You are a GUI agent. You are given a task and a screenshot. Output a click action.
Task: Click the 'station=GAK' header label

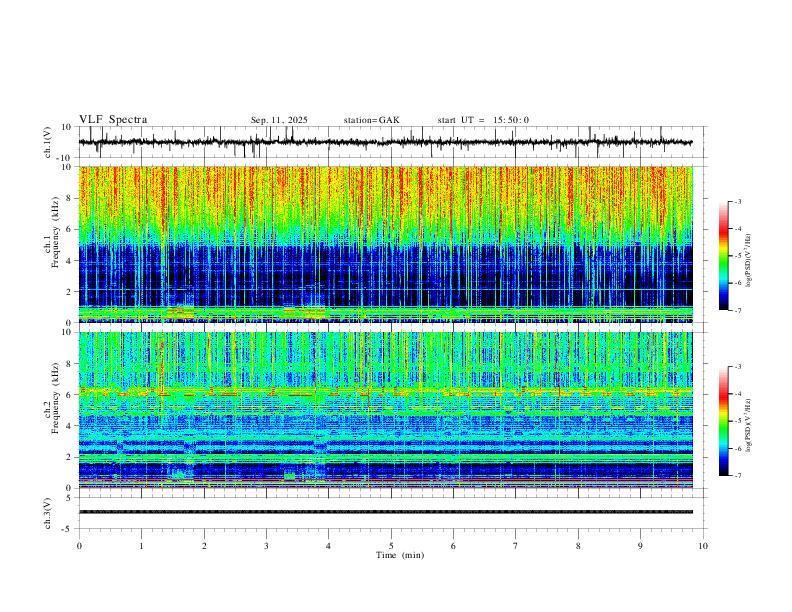(x=371, y=120)
